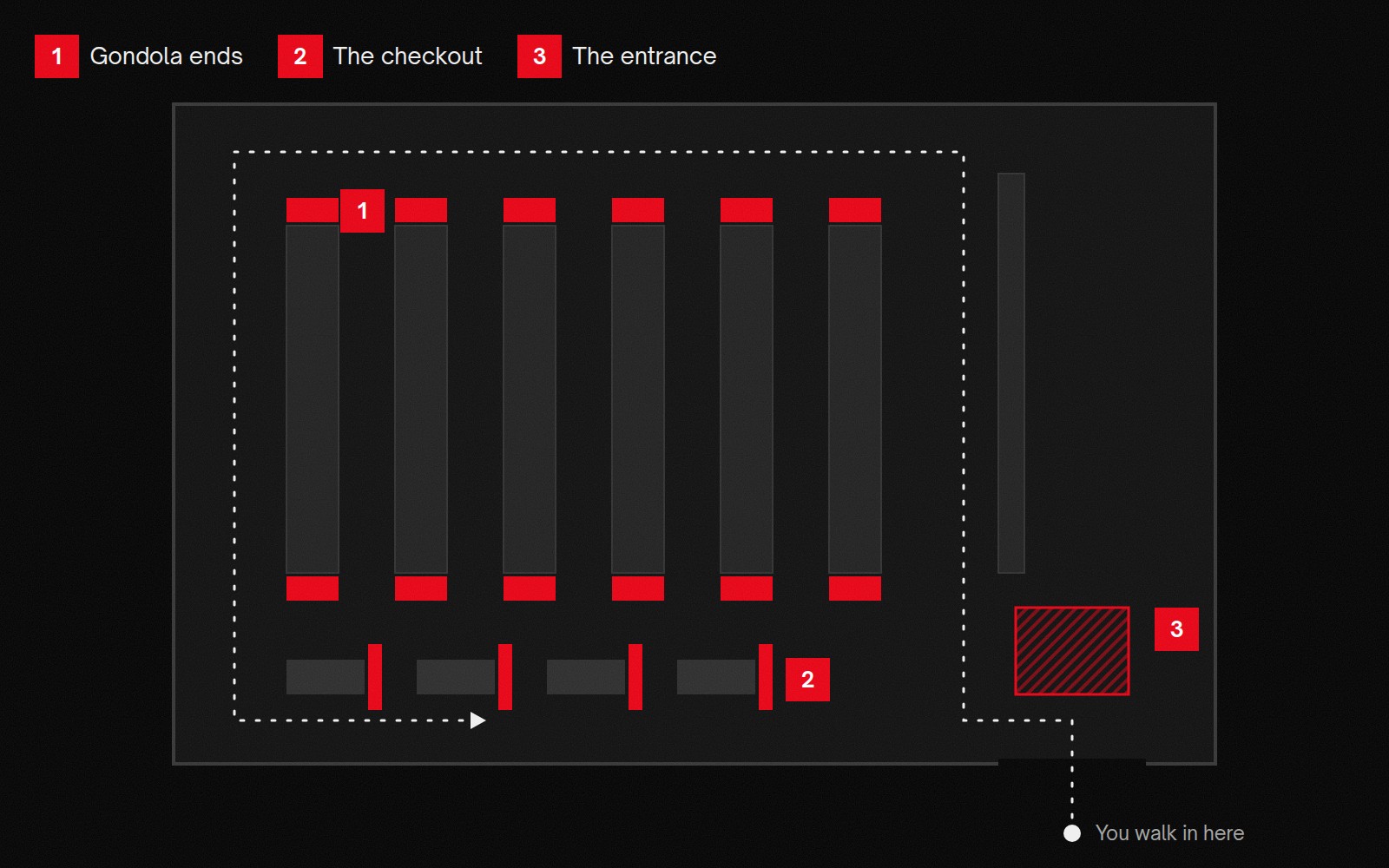The image size is (1389, 868).
Task: Click floor plan marker 2 next to checkout lanes
Action: point(807,680)
